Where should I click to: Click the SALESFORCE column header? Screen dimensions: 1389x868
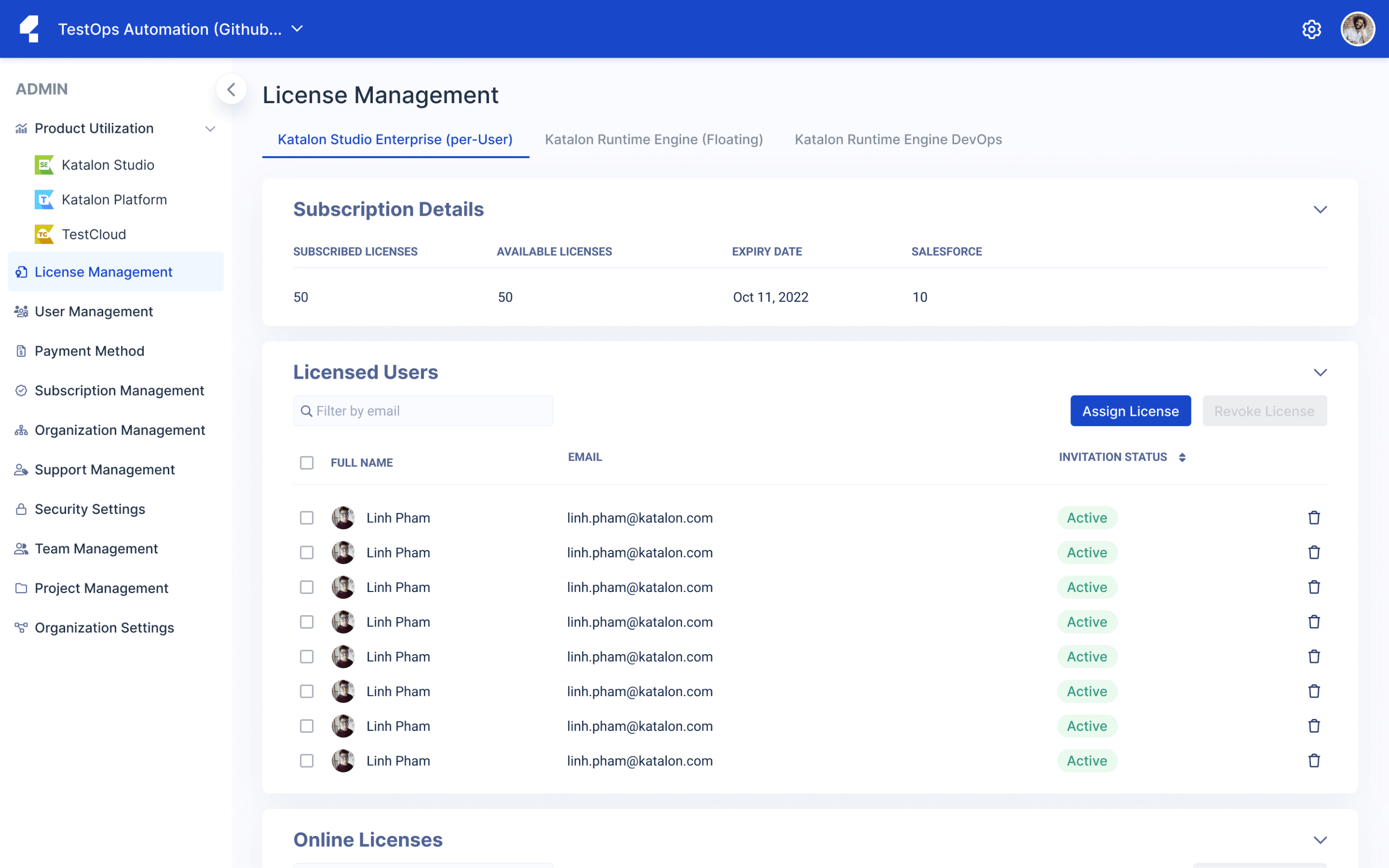point(946,251)
